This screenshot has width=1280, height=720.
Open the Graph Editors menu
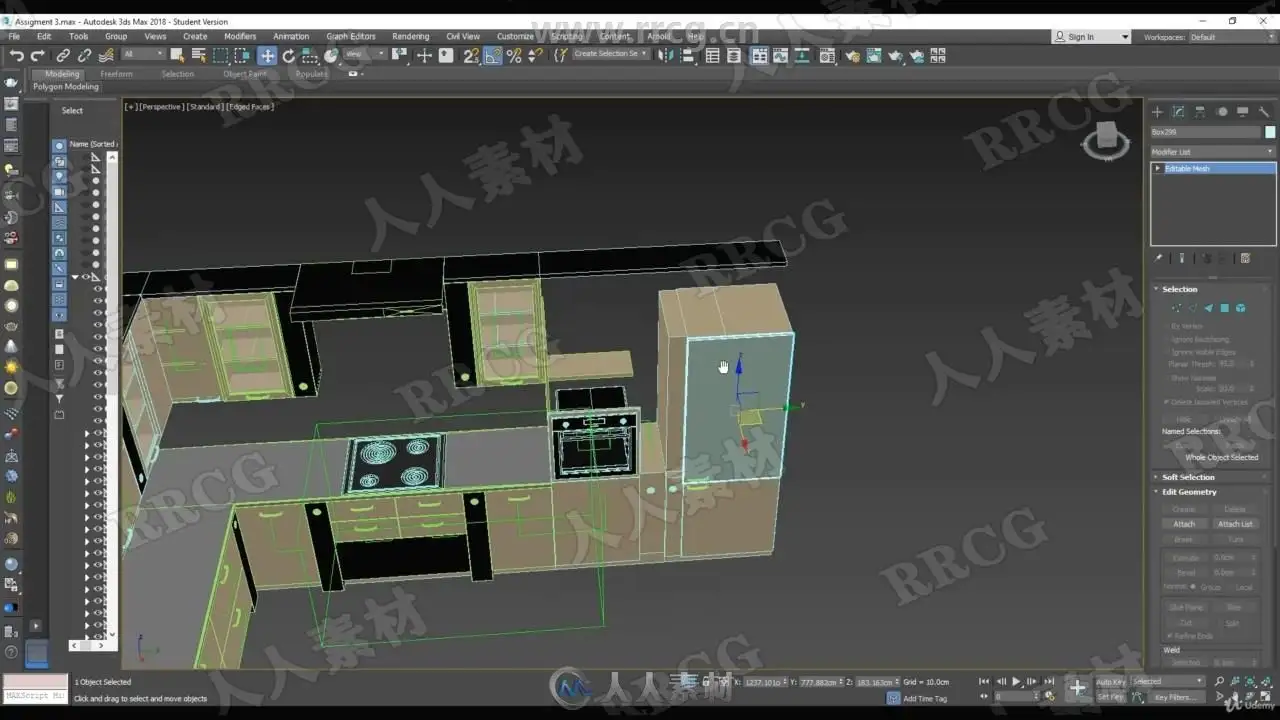pos(351,36)
